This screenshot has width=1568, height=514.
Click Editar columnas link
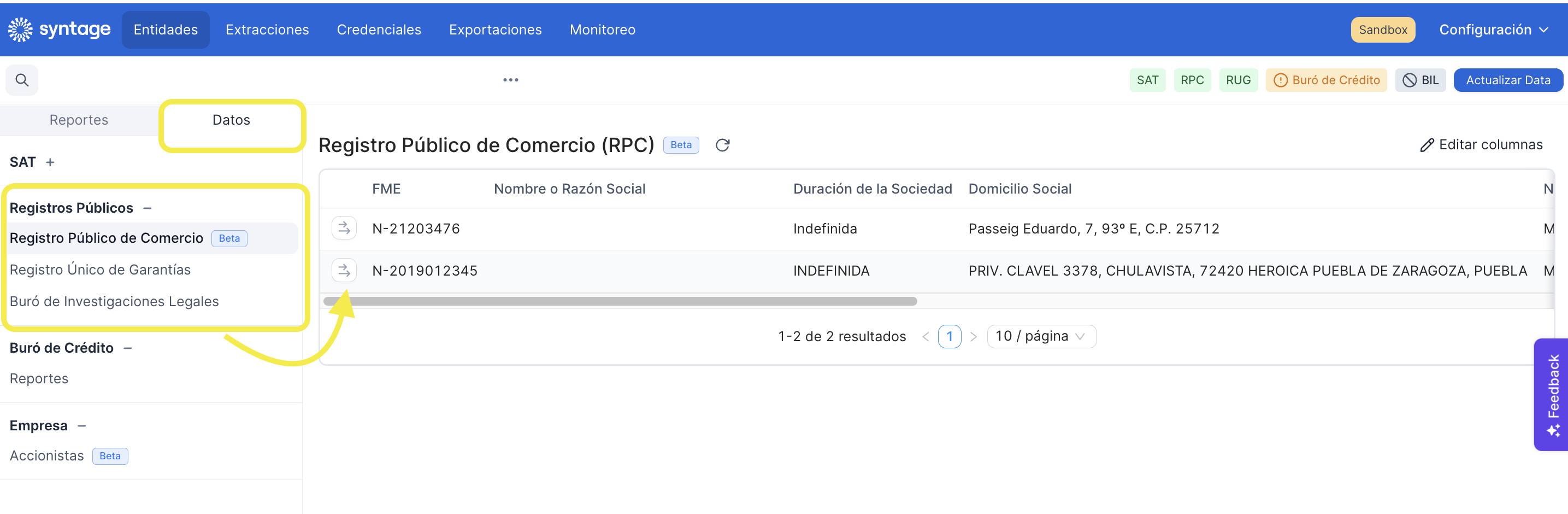(1481, 145)
